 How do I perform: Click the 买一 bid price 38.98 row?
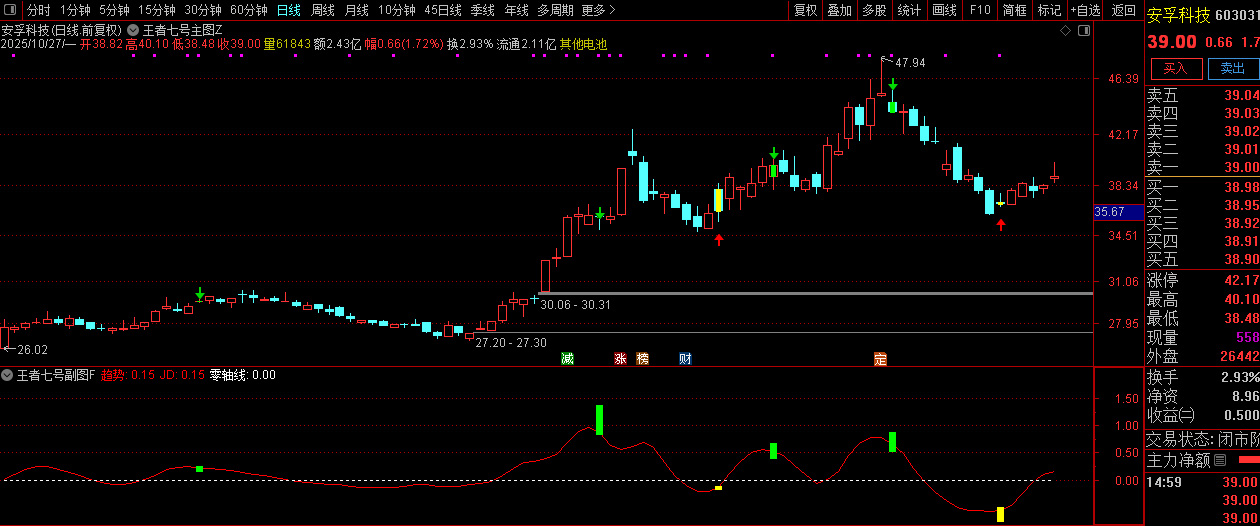[x=1202, y=187]
